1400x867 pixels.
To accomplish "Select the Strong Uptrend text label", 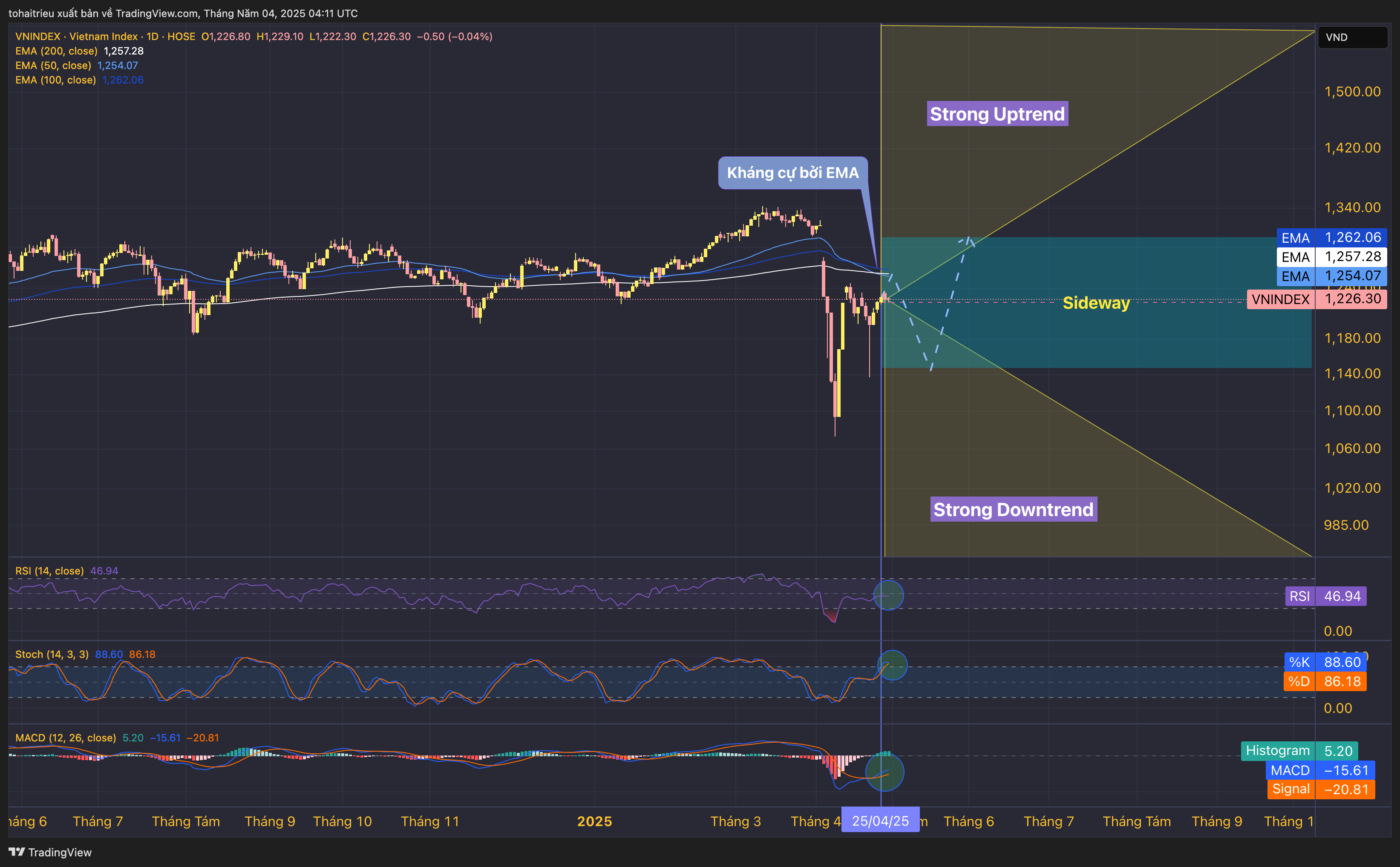I will (x=997, y=114).
